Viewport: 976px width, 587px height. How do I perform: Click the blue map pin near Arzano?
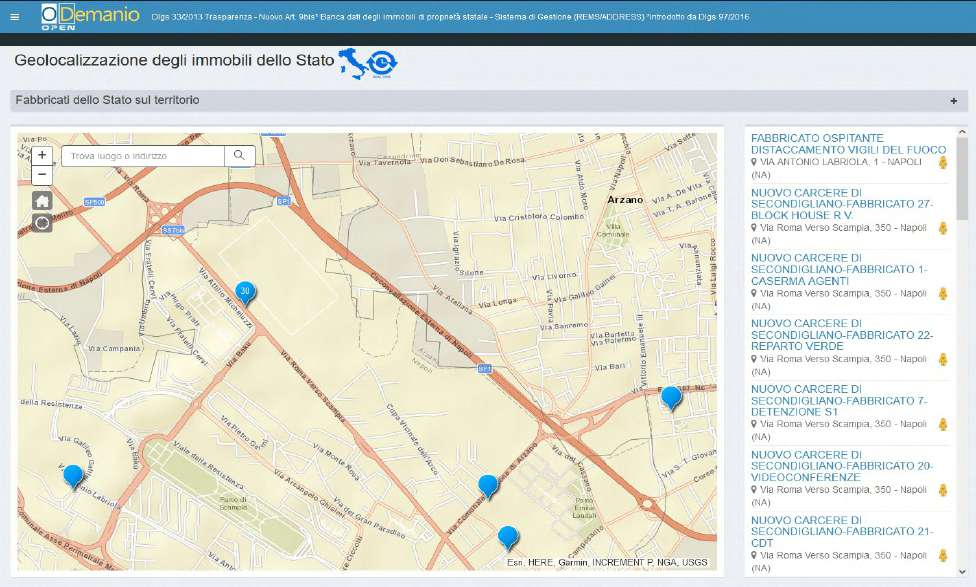tap(671, 396)
